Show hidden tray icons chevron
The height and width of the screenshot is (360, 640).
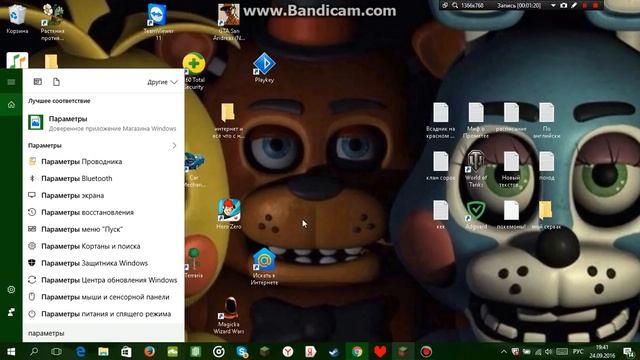pos(504,351)
